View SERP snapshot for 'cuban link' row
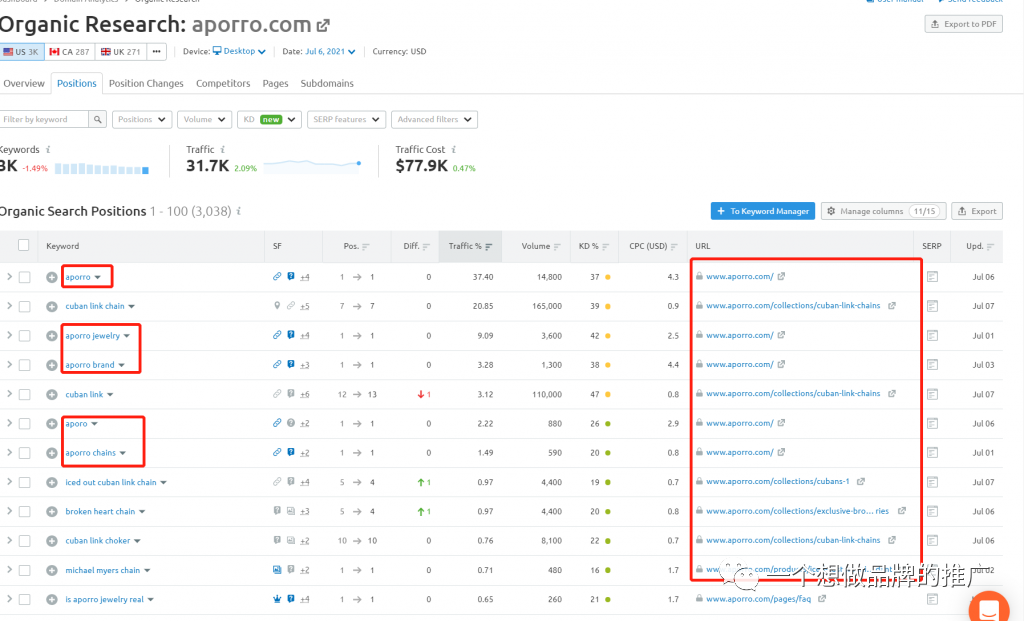 tap(932, 394)
